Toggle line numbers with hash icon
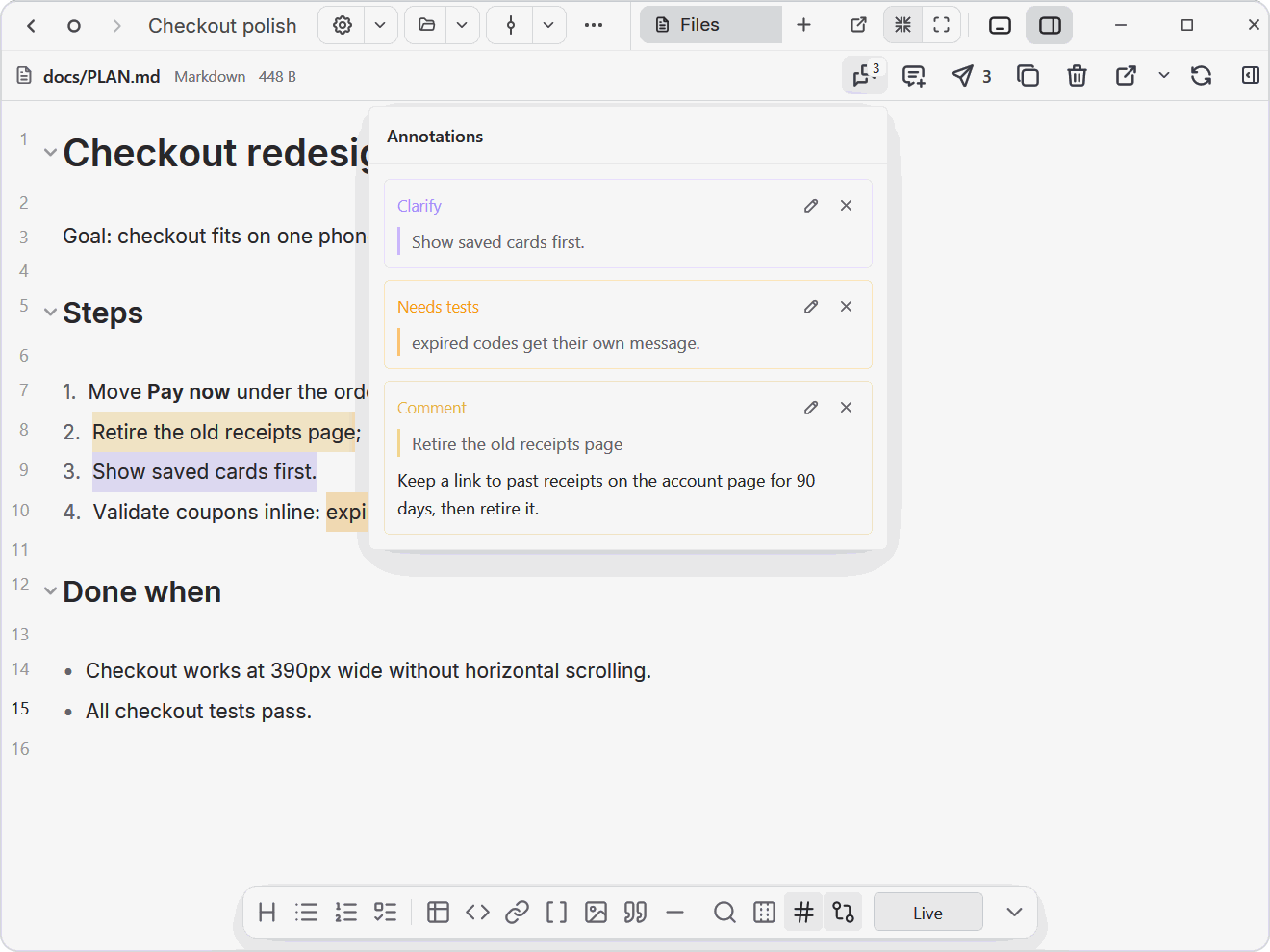Screen dimensions: 1270x952 point(804,913)
